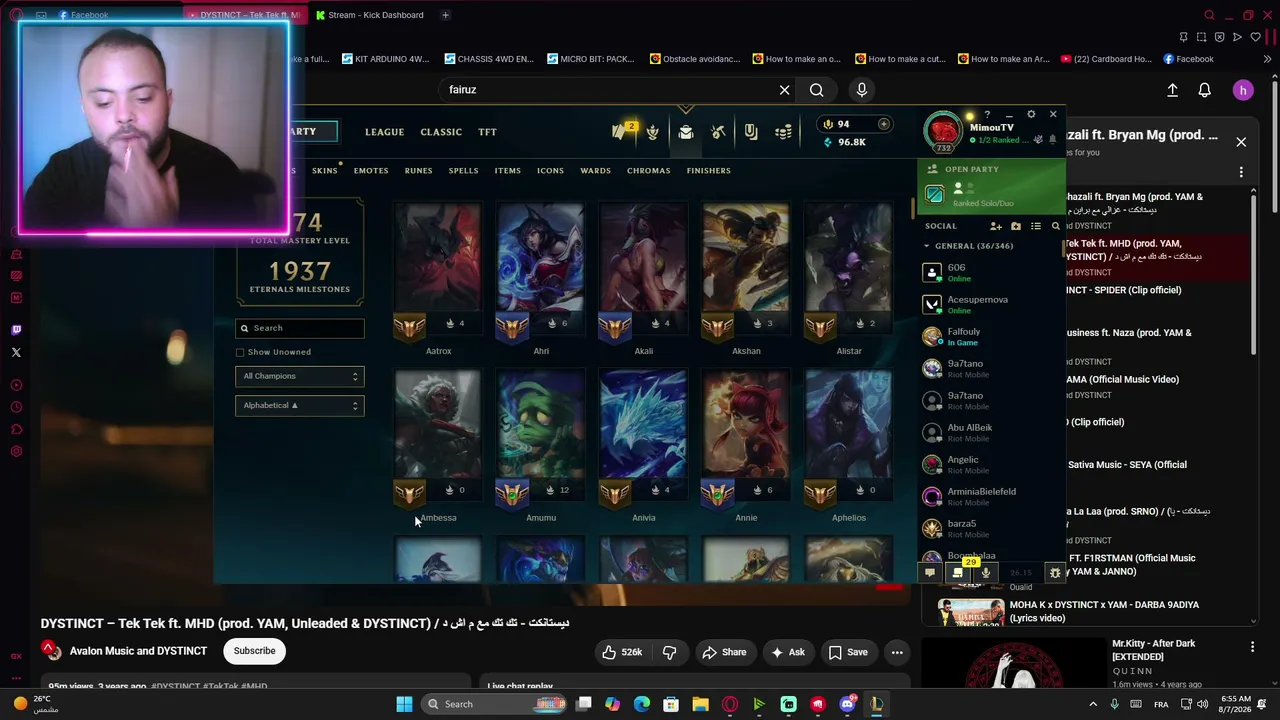The height and width of the screenshot is (720, 1280).
Task: Open YouTube notifications bell
Action: coord(1205,90)
